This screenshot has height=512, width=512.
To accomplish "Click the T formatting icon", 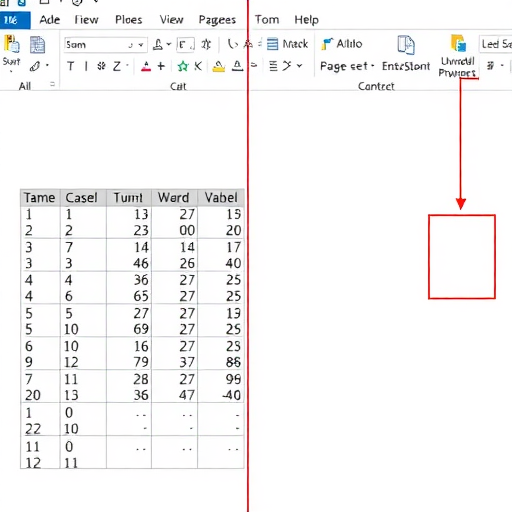I will coord(70,66).
